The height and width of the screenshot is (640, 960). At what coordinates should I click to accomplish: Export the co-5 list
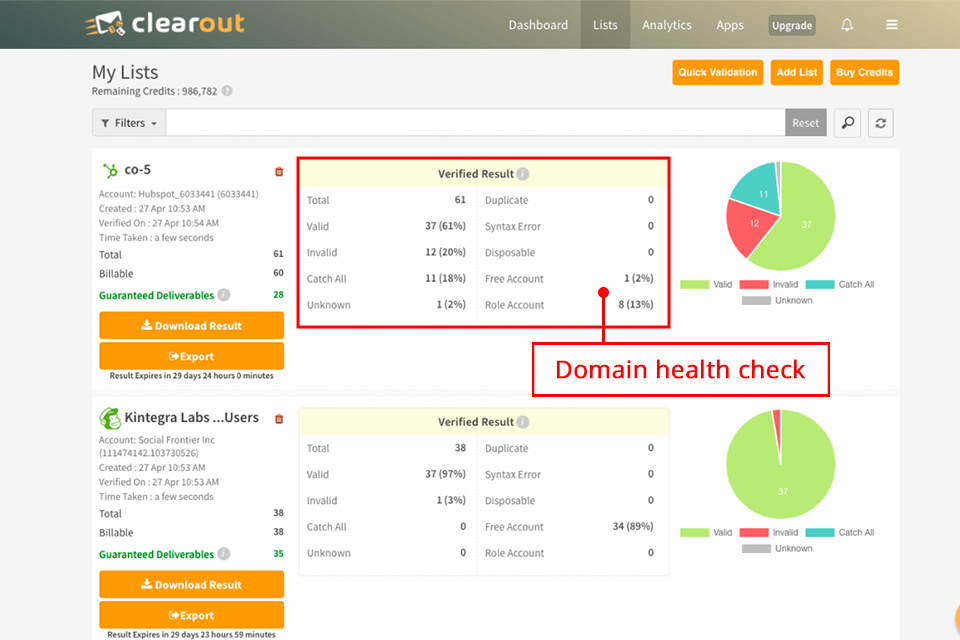click(192, 356)
